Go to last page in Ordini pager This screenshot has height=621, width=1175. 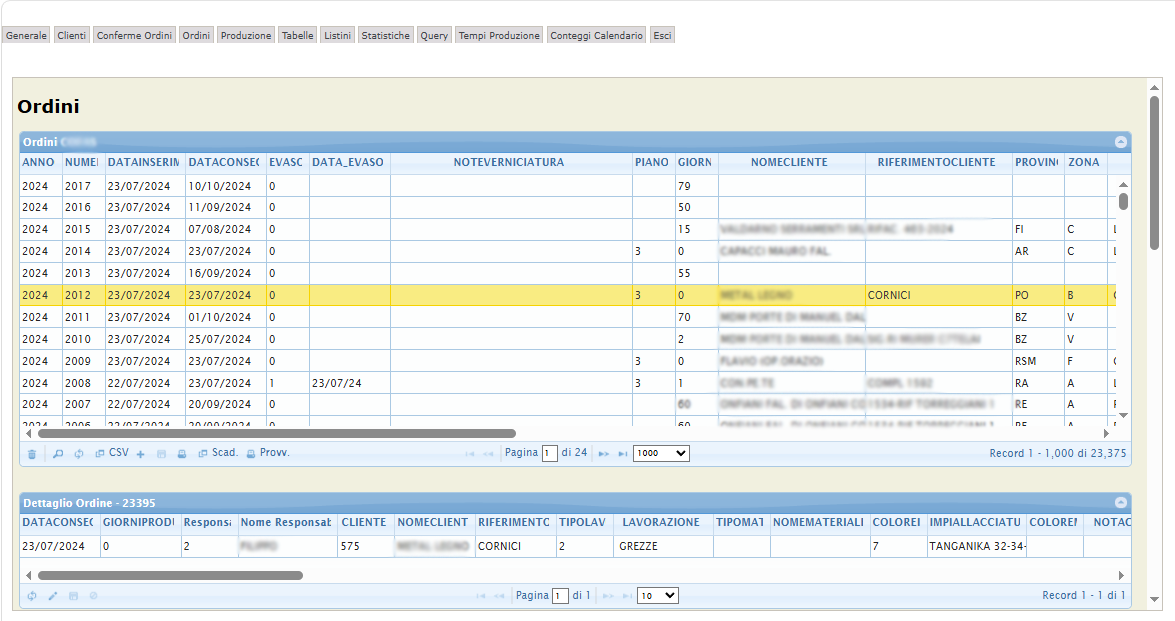[x=622, y=454]
